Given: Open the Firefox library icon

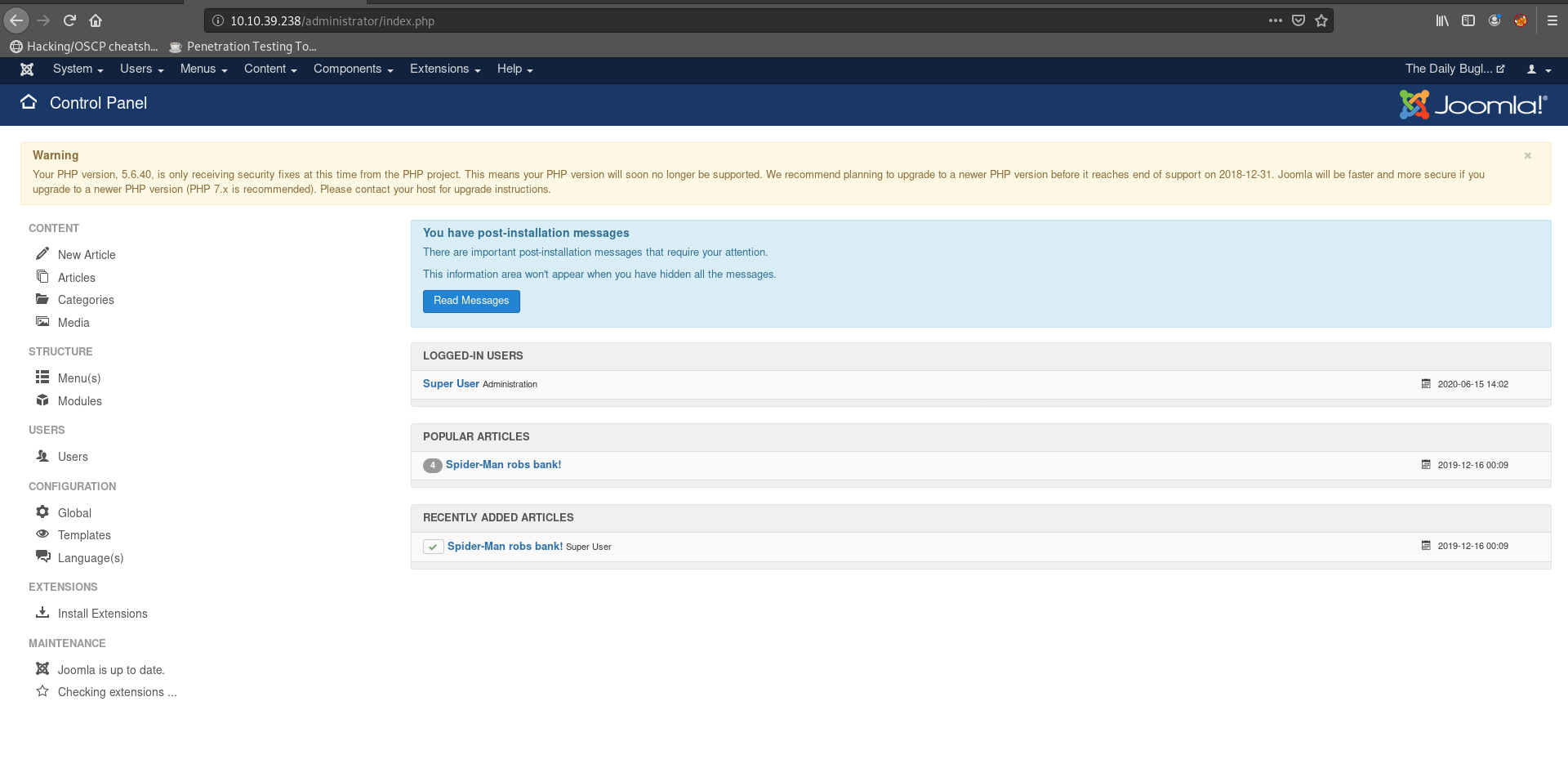Looking at the screenshot, I should [1442, 20].
